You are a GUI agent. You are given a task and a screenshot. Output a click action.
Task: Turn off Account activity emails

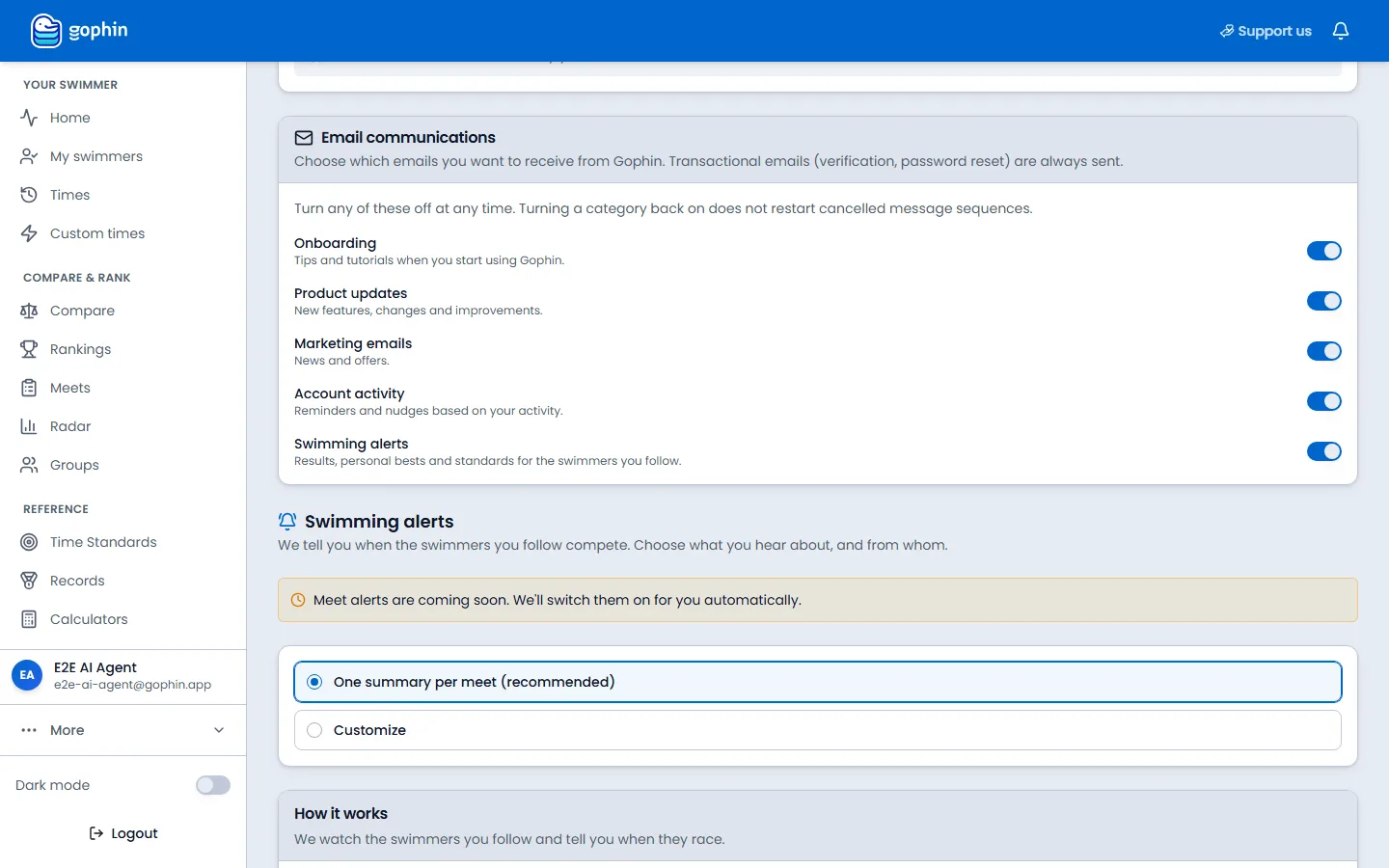pos(1323,401)
